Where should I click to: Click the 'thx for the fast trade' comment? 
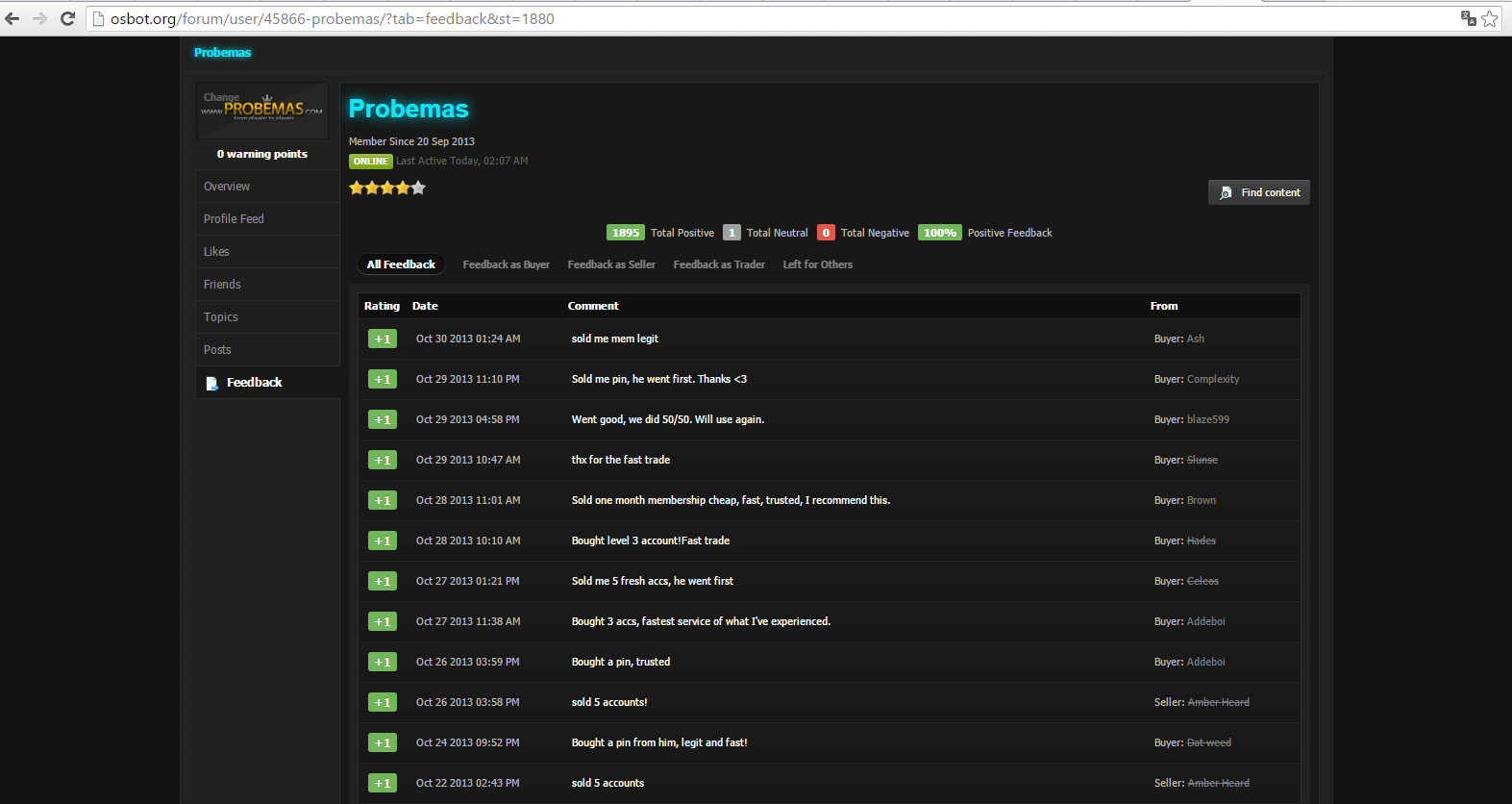coord(621,460)
